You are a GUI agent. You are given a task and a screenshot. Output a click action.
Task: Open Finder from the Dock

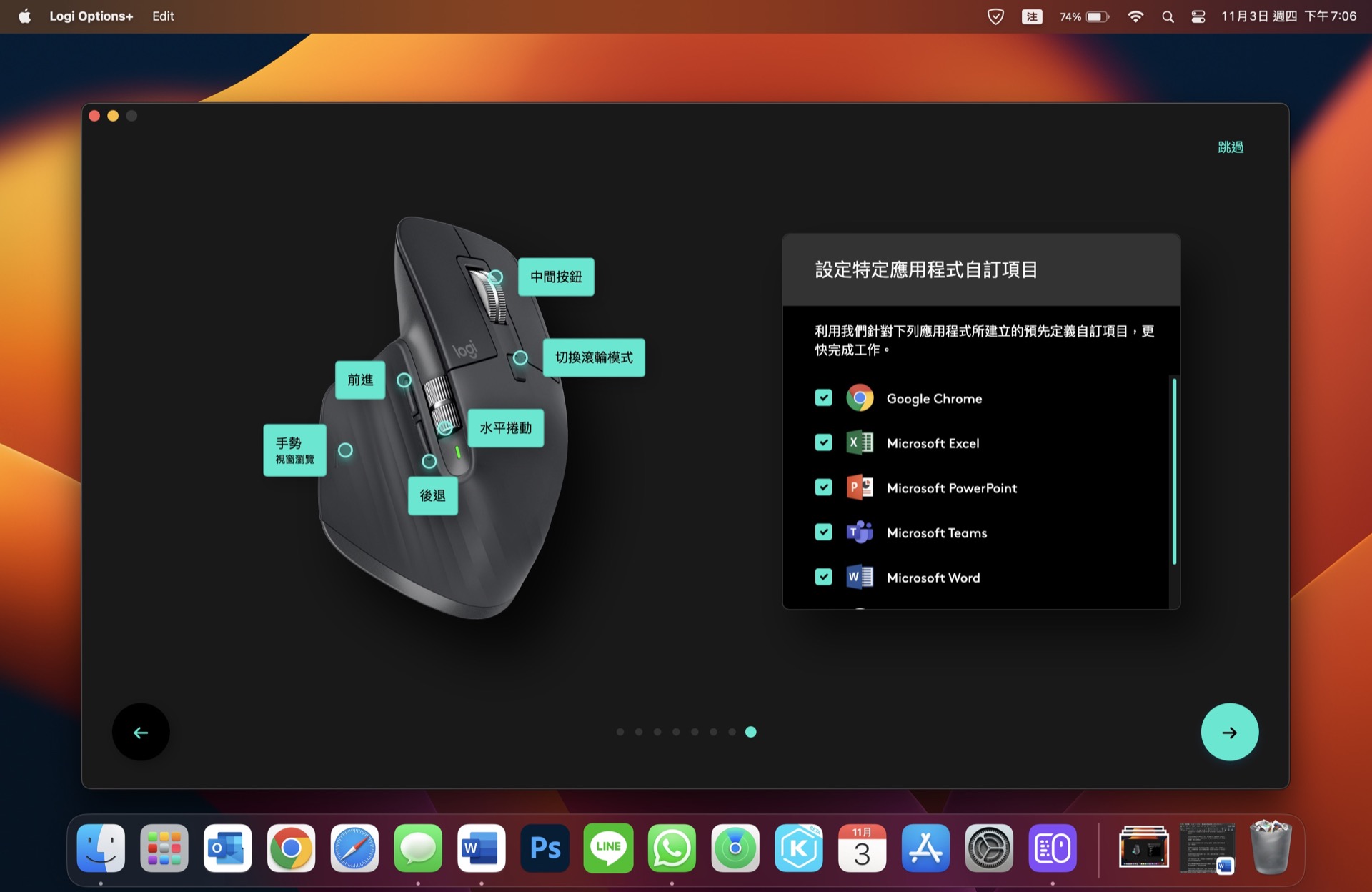(101, 848)
